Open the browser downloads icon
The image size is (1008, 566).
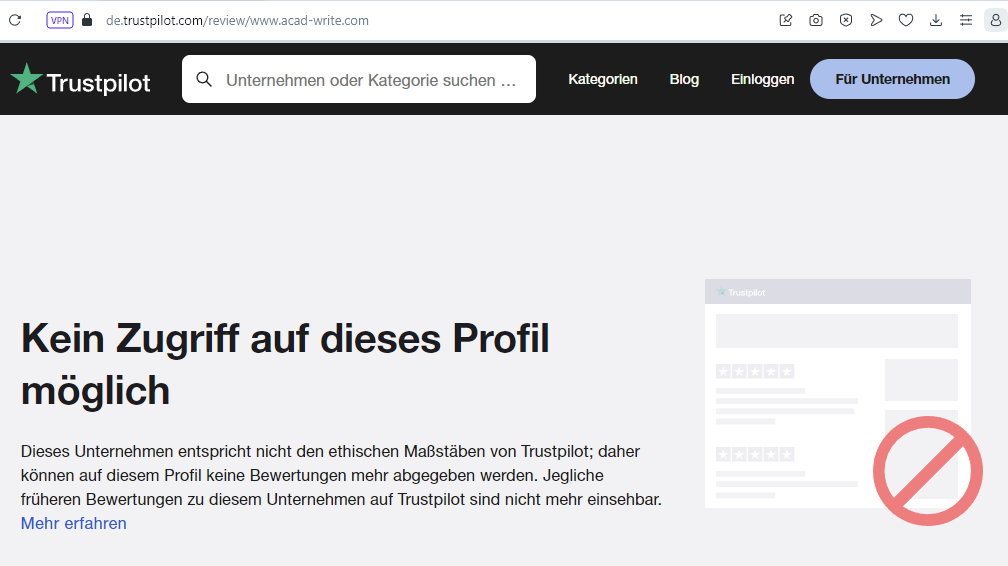click(936, 20)
